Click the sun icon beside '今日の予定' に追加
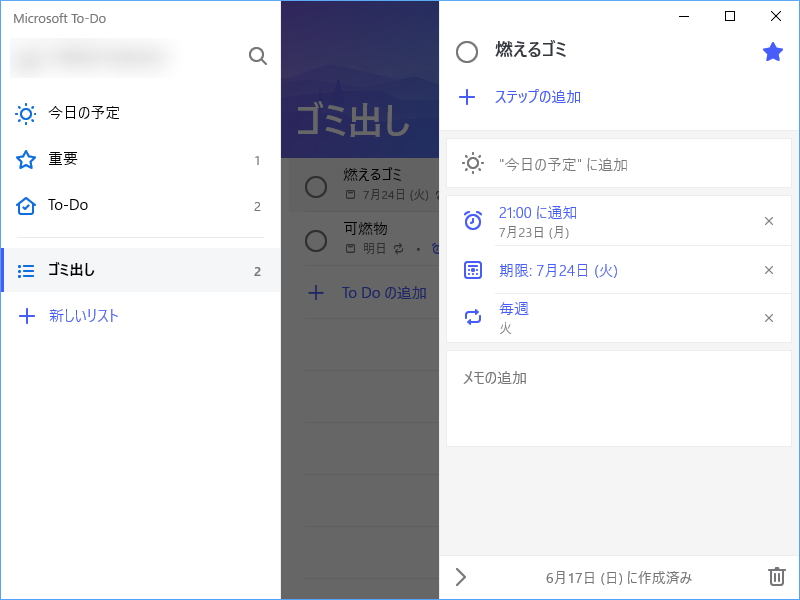This screenshot has width=800, height=600. click(x=467, y=163)
